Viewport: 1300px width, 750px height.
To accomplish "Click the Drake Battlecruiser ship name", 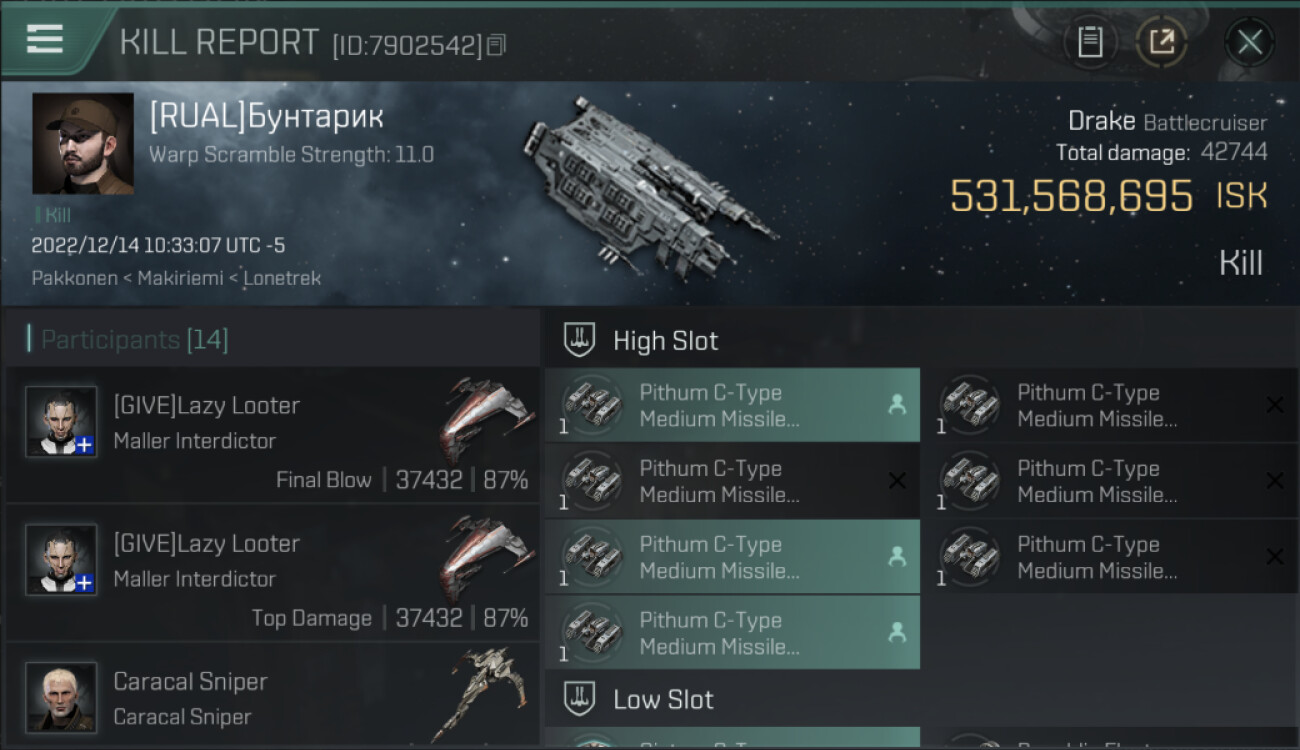I will tap(1166, 122).
